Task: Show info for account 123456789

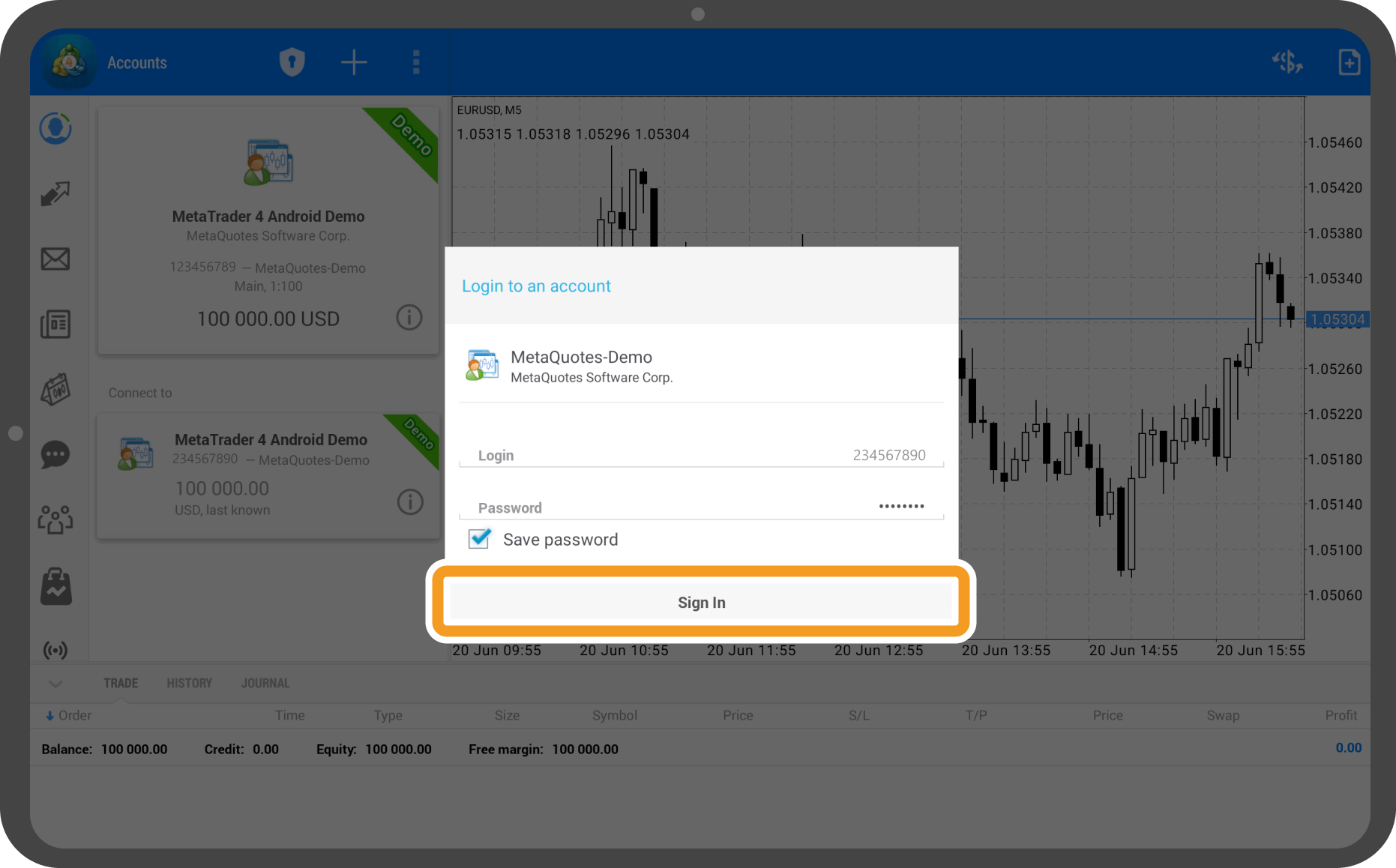Action: [409, 318]
